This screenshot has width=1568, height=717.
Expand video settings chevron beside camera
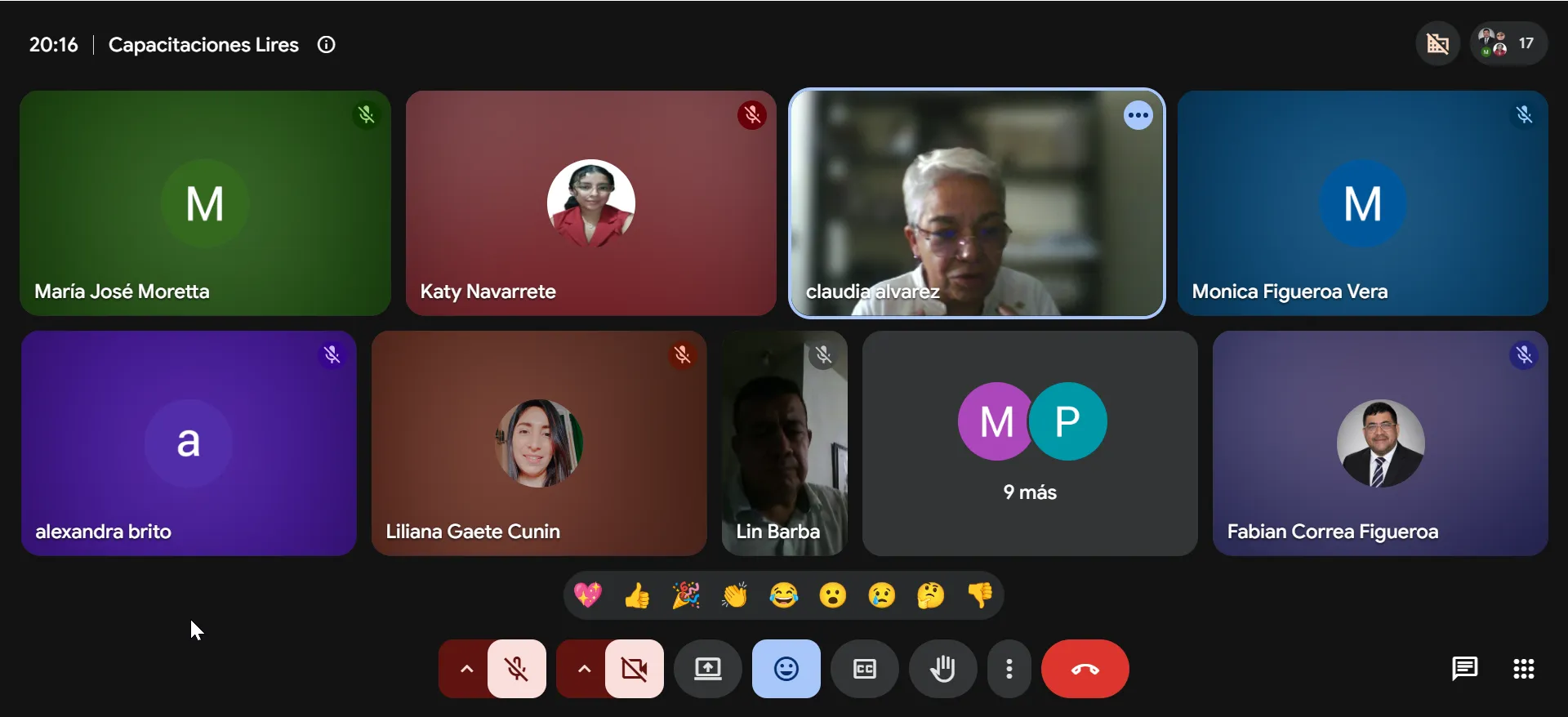point(584,669)
